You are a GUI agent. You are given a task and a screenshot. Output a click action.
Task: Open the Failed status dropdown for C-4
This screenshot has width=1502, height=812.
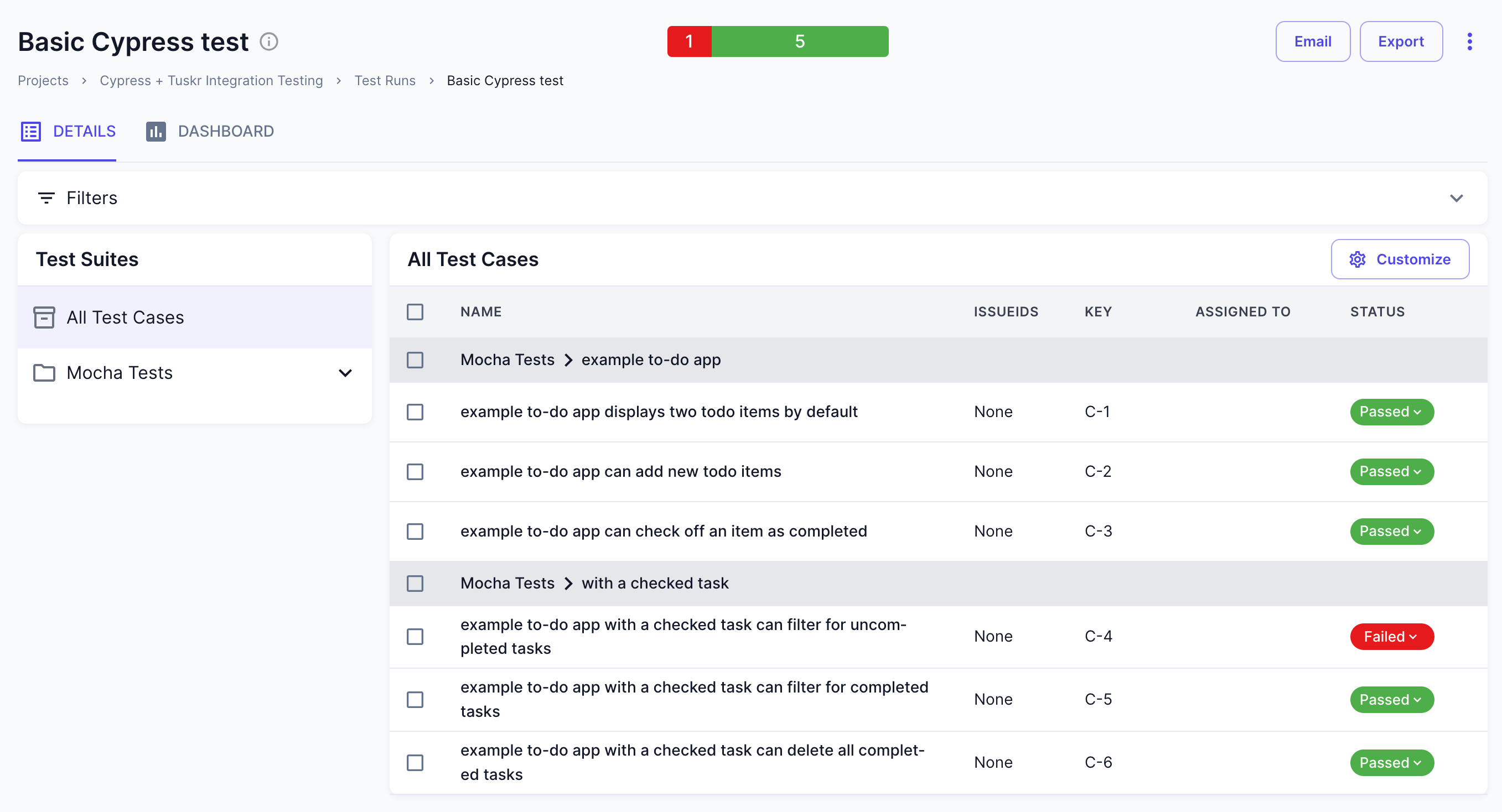pyautogui.click(x=1391, y=637)
